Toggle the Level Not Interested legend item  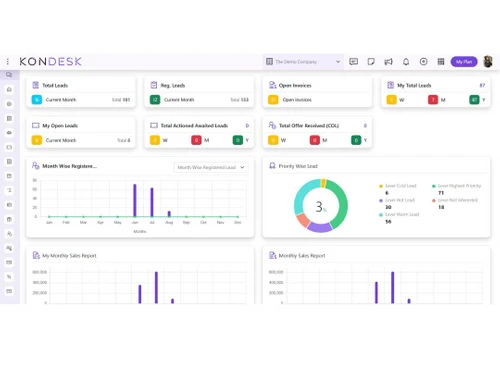tap(455, 200)
